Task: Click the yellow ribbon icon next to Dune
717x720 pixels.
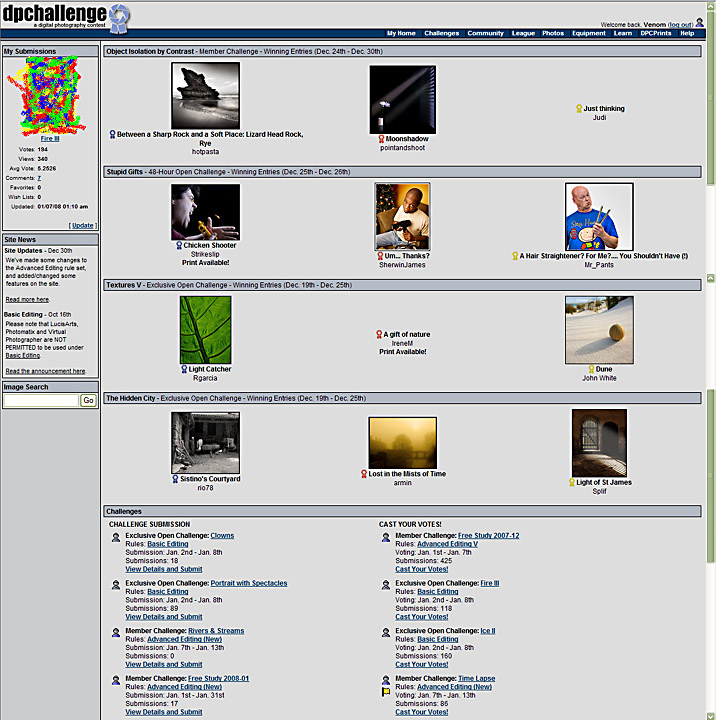Action: click(590, 369)
